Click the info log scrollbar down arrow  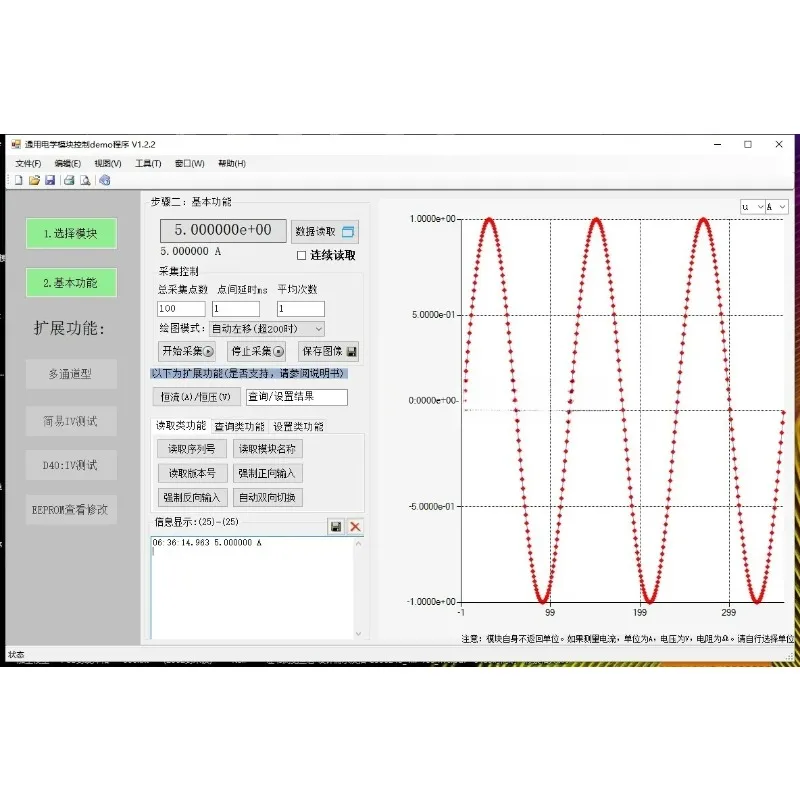pos(359,634)
